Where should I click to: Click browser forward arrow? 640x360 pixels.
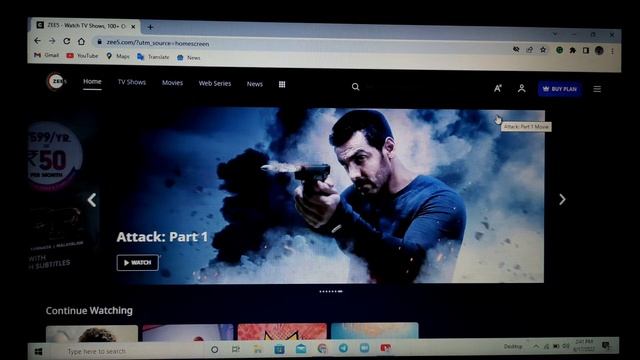[x=52, y=41]
